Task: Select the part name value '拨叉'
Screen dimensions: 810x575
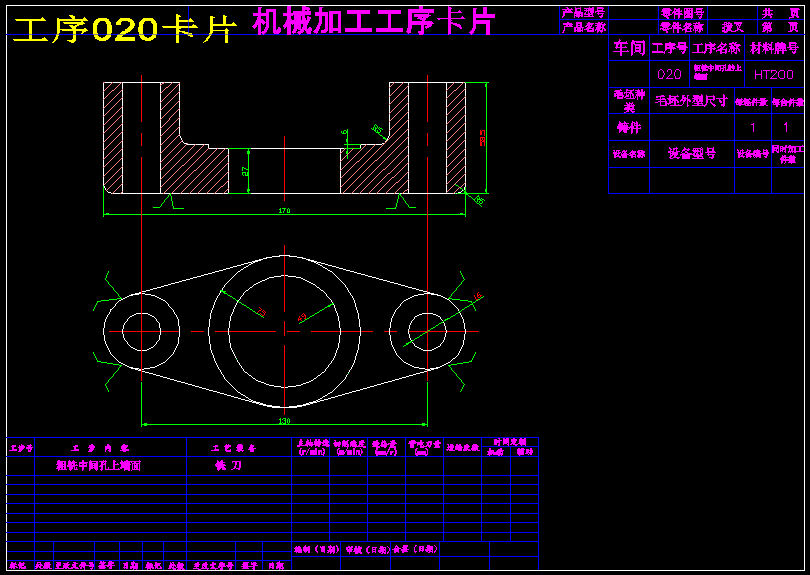Action: pos(733,27)
